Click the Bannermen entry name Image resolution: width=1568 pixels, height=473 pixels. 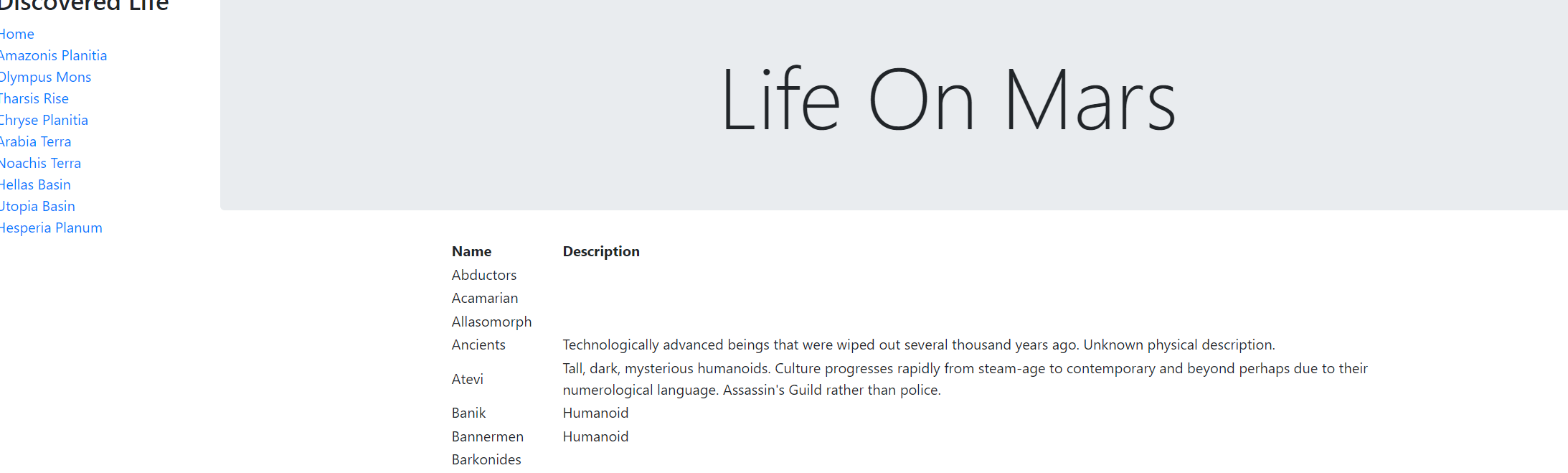[x=488, y=436]
